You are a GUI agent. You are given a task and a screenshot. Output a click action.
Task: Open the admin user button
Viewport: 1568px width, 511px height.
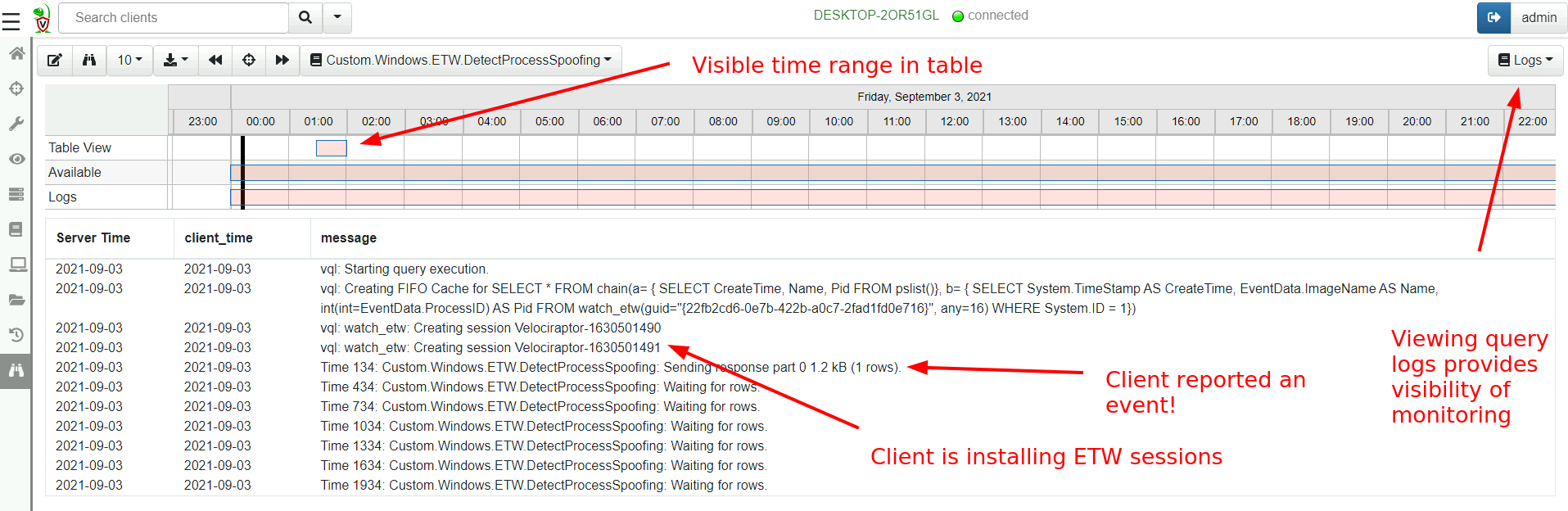tap(1539, 17)
